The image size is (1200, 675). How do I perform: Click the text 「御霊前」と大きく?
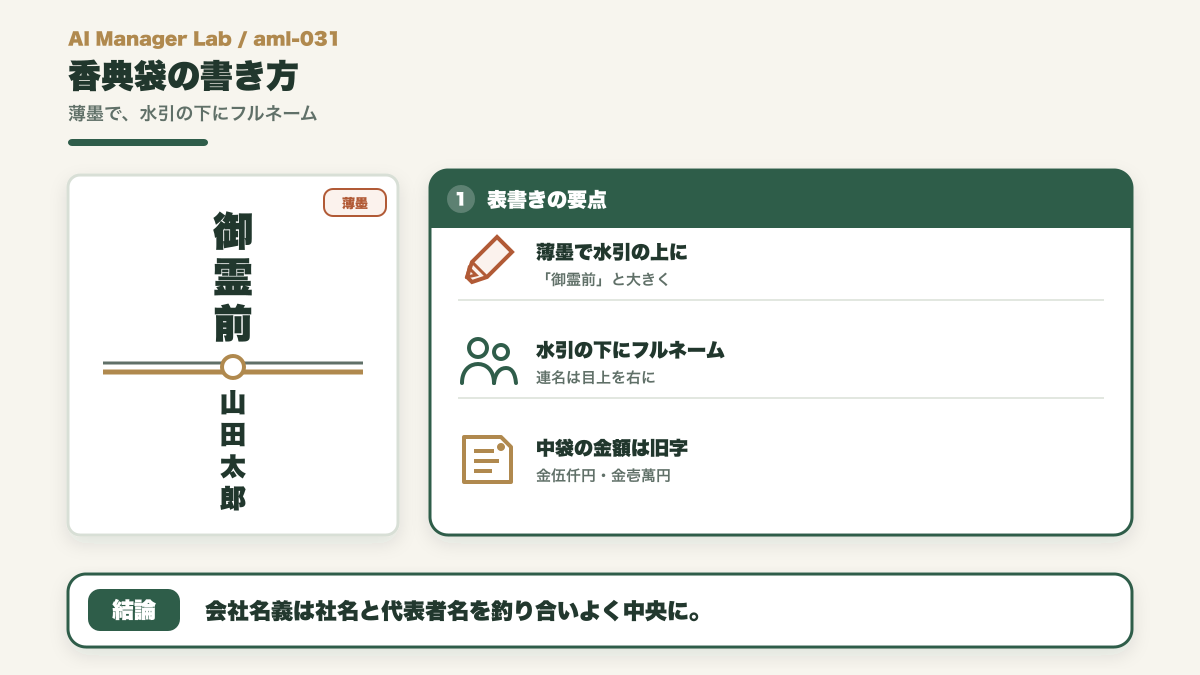pos(602,279)
